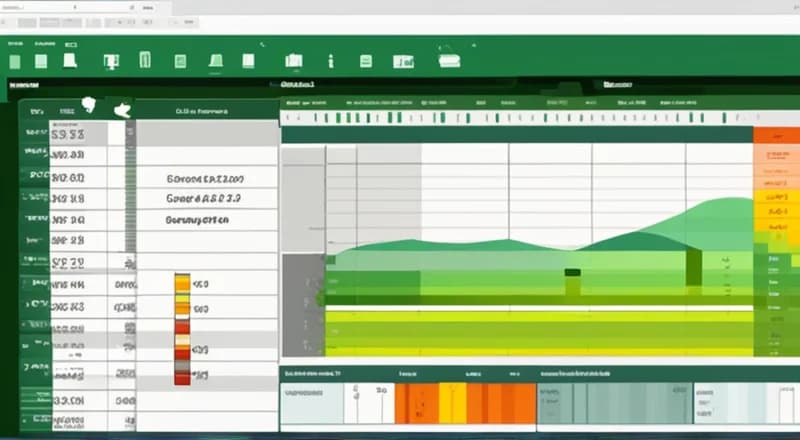Click the info "i" icon in the toolbar
800x440 pixels.
pos(331,62)
